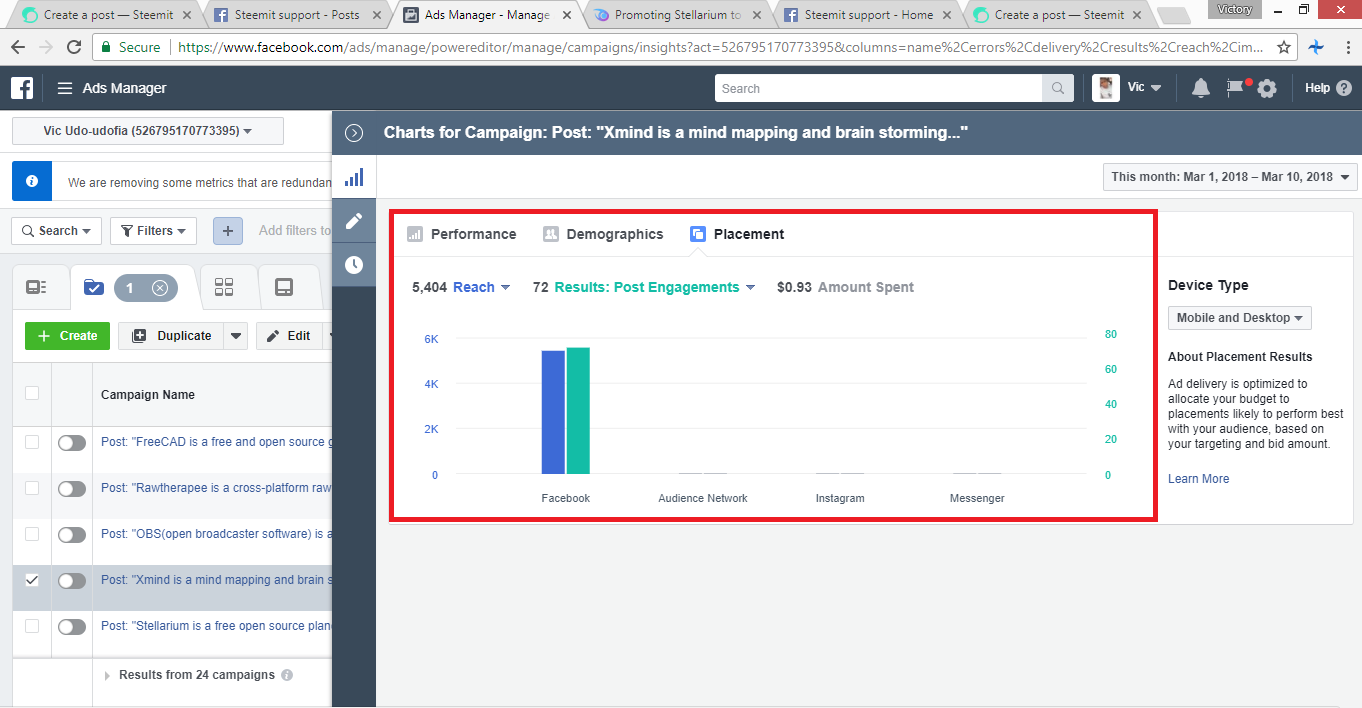
Task: Open the date range dropdown
Action: point(1230,177)
